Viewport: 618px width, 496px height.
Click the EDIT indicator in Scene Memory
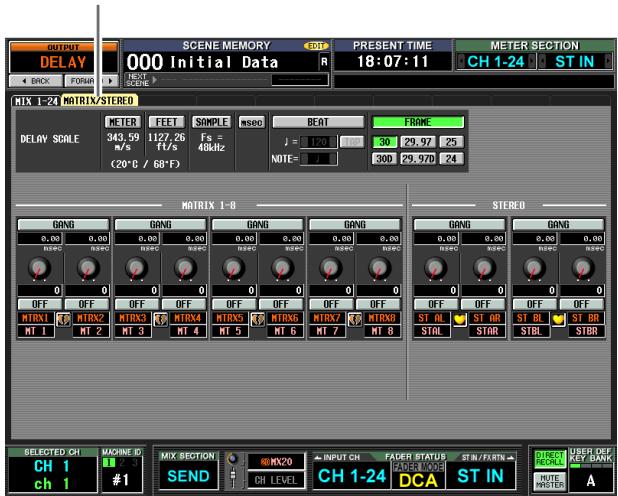(316, 46)
